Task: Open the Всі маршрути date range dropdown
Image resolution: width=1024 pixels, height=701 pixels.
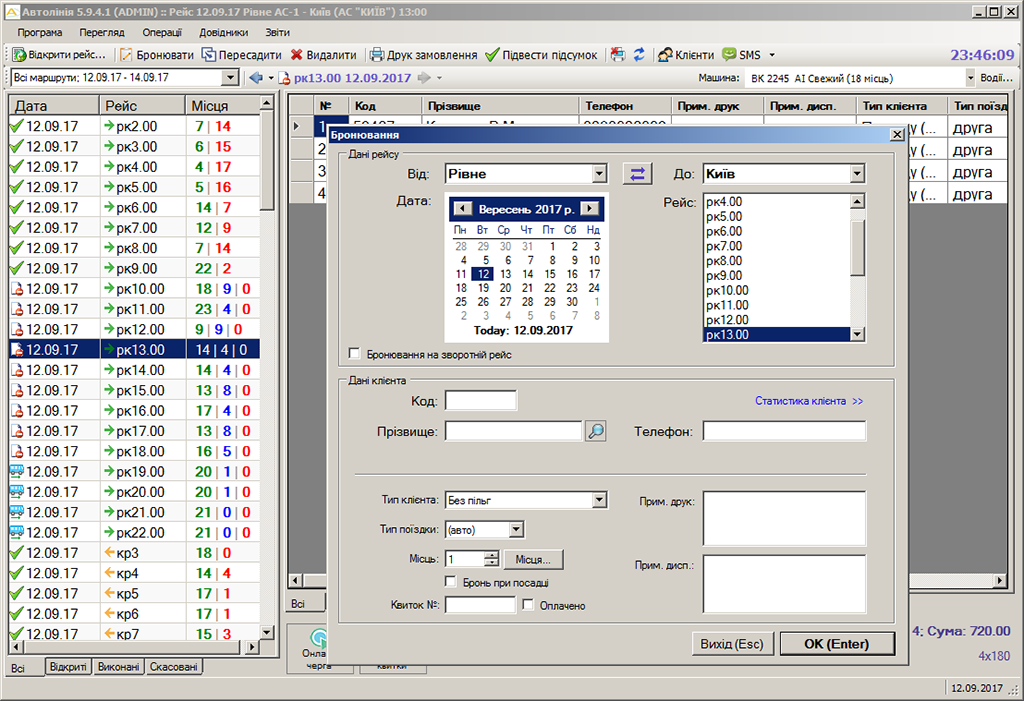Action: click(x=229, y=78)
